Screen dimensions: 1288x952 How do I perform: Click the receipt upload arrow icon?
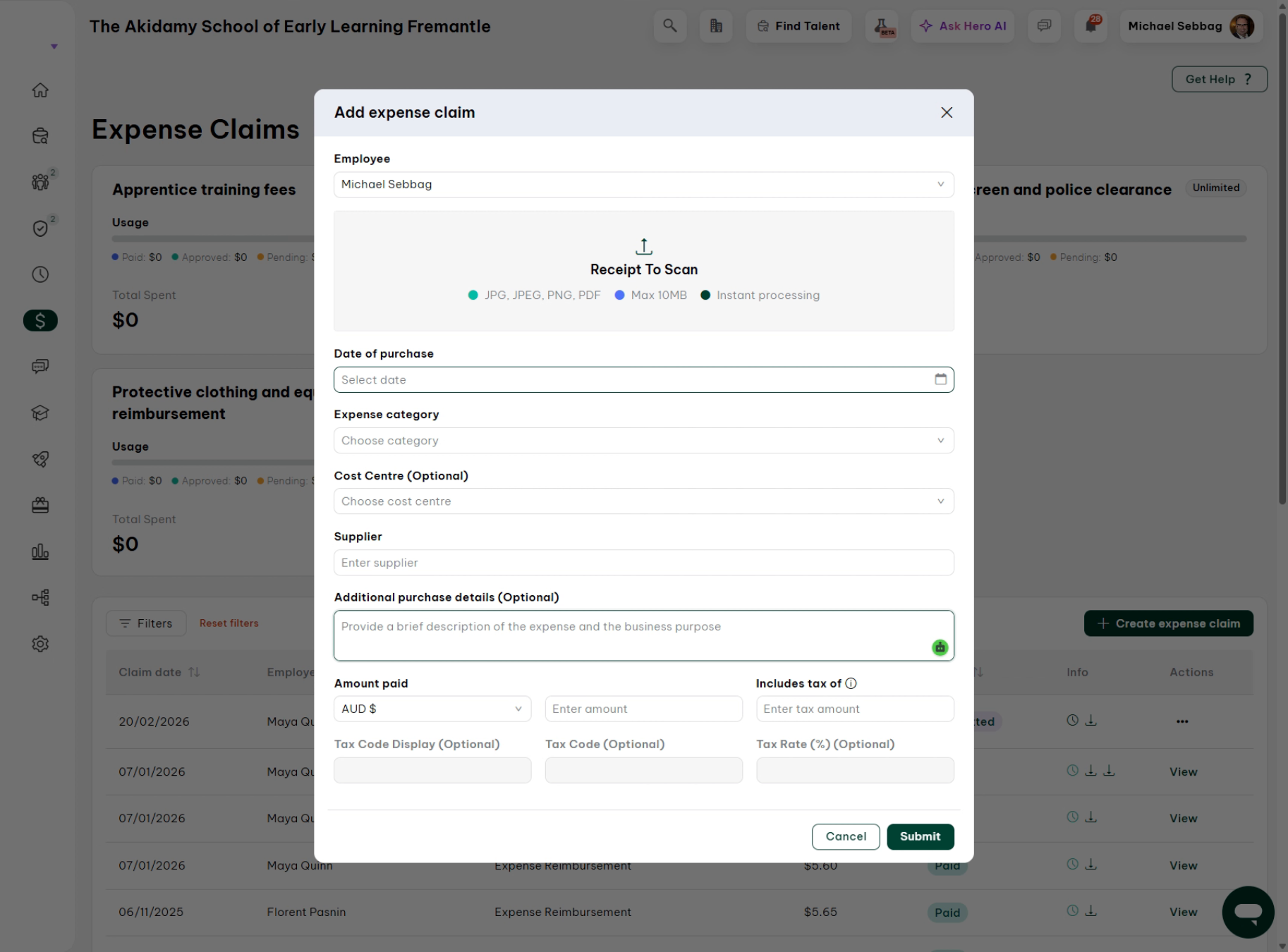[644, 246]
